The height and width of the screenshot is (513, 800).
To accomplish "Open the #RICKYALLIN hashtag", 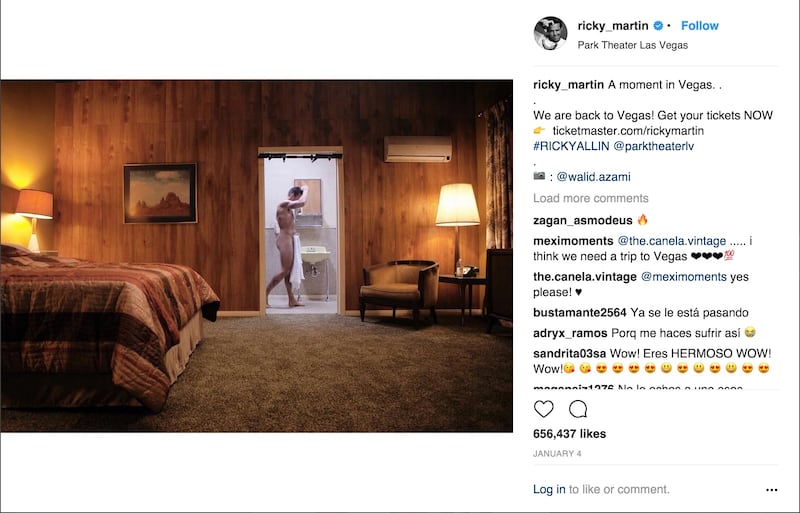I will pos(571,146).
